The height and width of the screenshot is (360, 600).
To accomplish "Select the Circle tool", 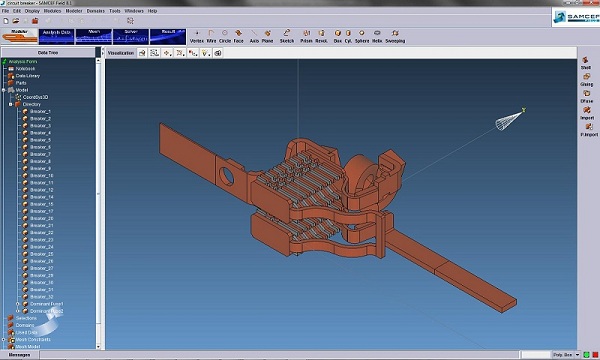I will tap(225, 36).
